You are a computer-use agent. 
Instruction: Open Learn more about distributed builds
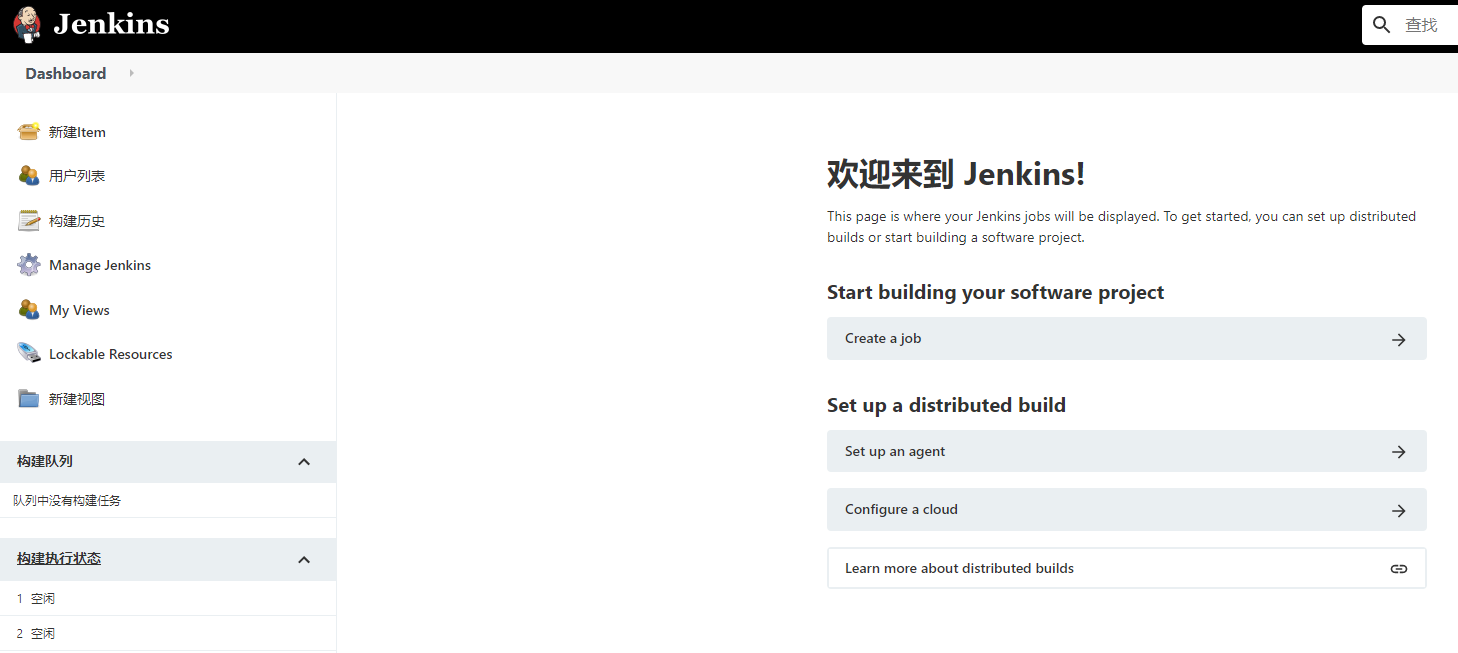click(x=1127, y=568)
